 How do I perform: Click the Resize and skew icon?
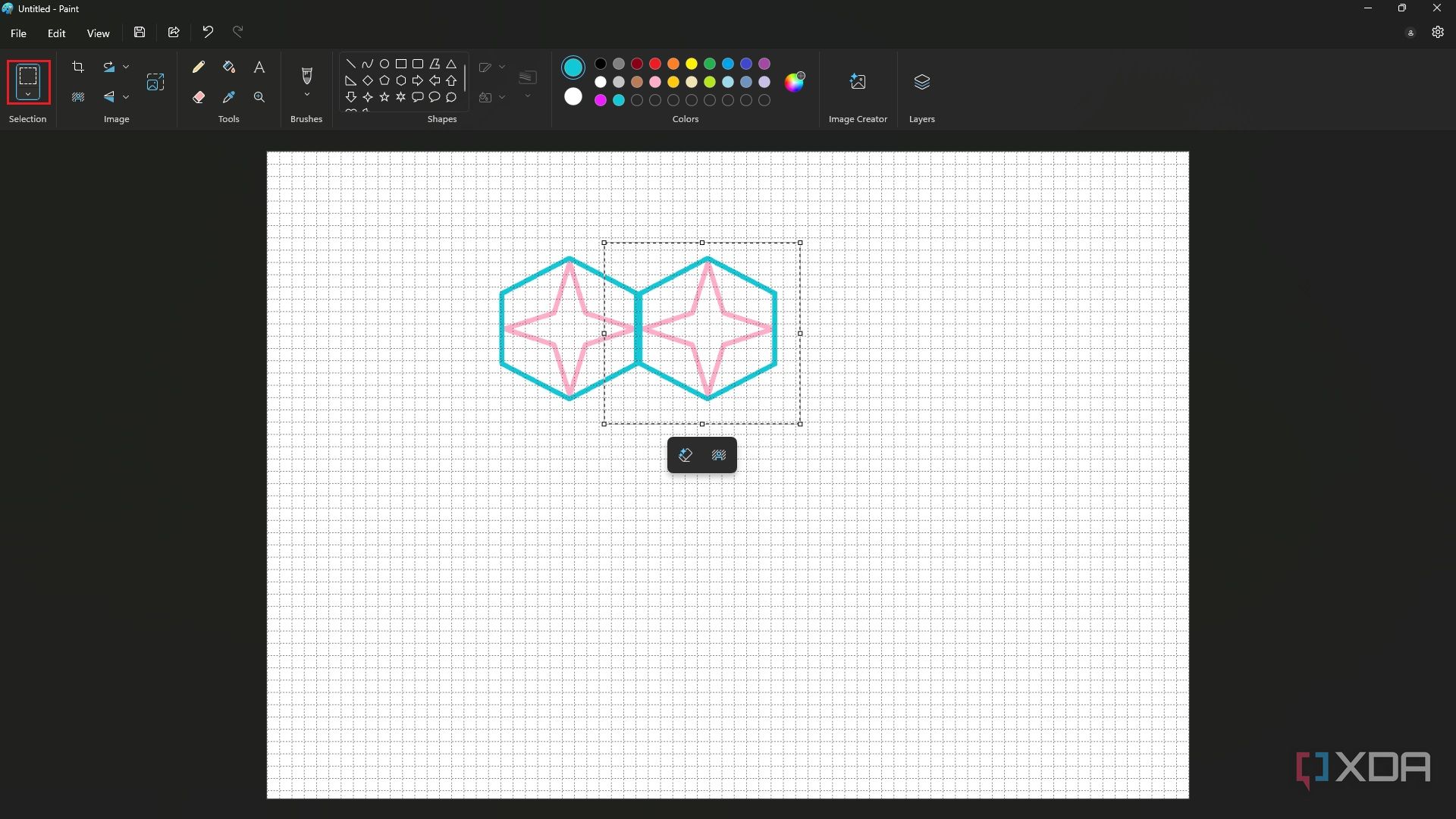pyautogui.click(x=155, y=82)
